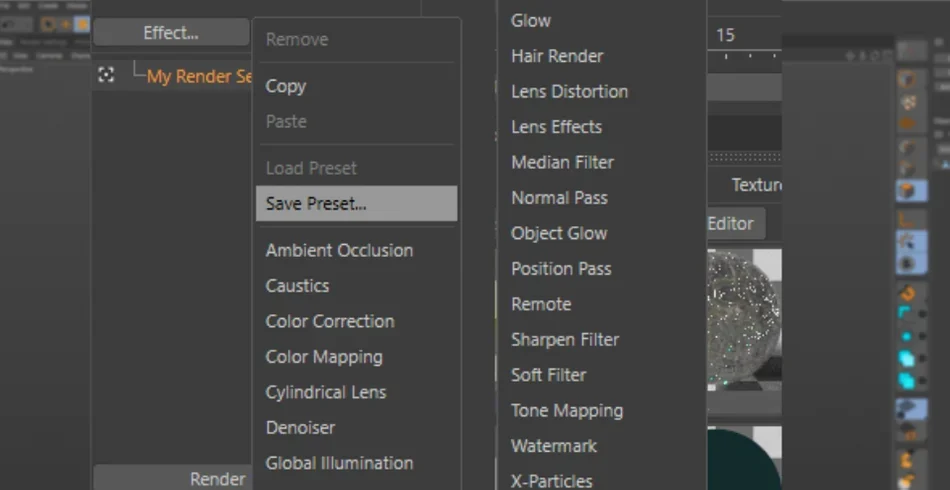Click the Effect... button
Viewport: 950px width, 490px height.
pos(171,33)
